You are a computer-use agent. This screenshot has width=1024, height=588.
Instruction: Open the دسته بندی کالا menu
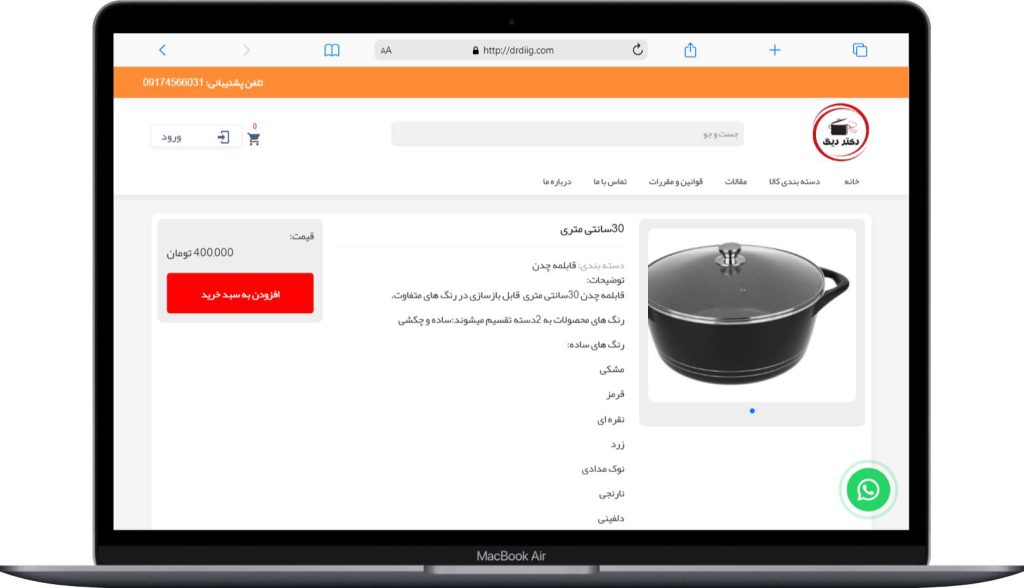coord(794,182)
